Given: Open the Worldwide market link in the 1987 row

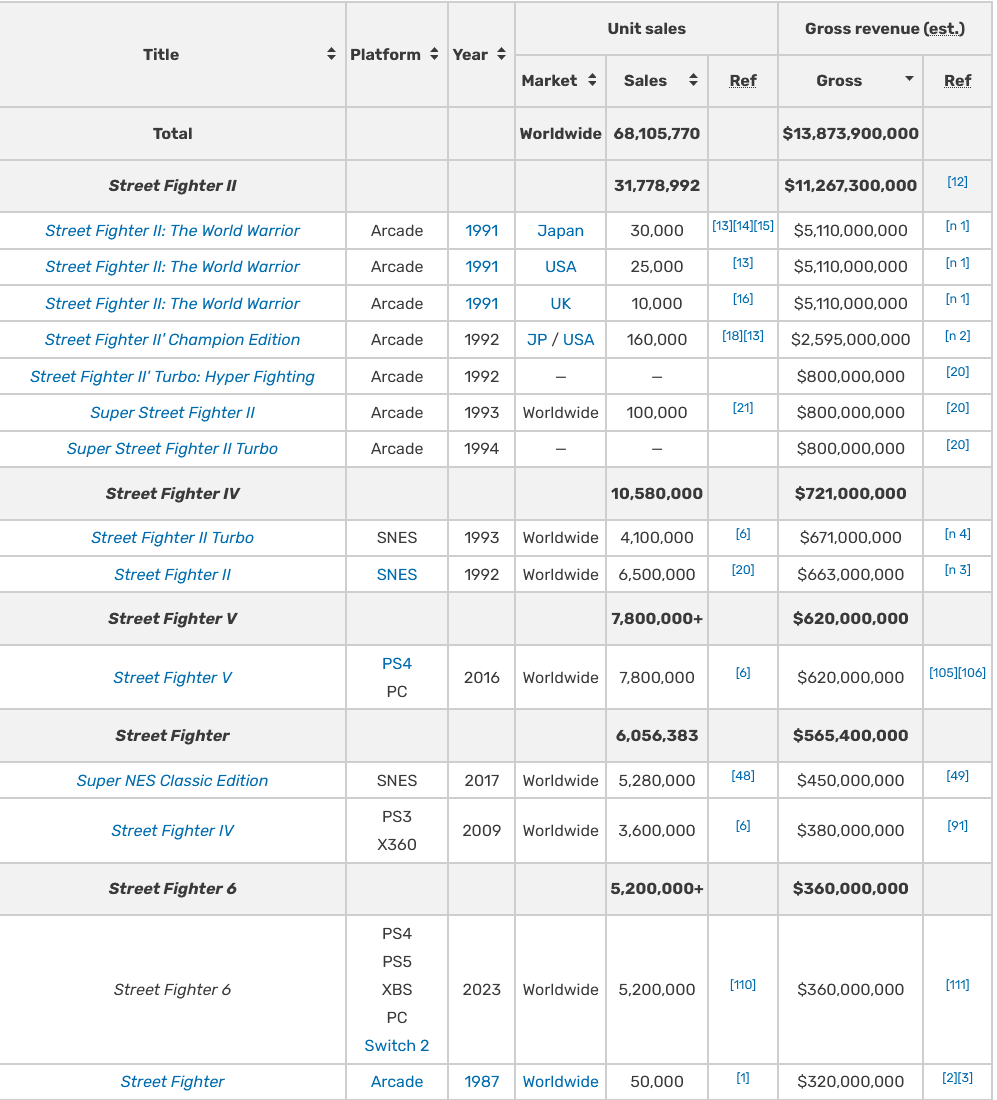Looking at the screenshot, I should point(560,1082).
